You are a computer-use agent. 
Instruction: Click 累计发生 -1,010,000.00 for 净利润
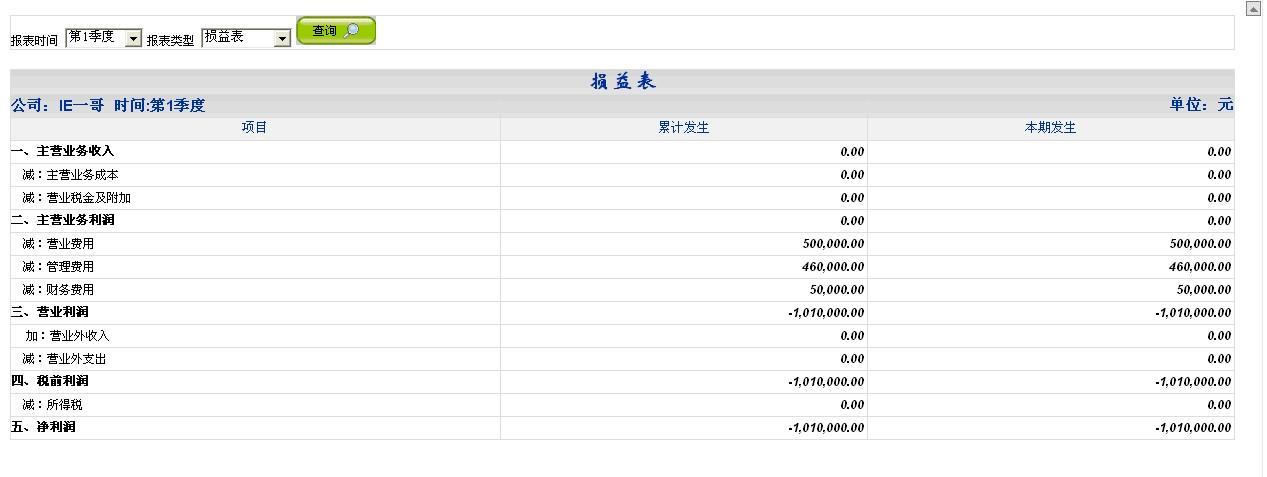[826, 427]
